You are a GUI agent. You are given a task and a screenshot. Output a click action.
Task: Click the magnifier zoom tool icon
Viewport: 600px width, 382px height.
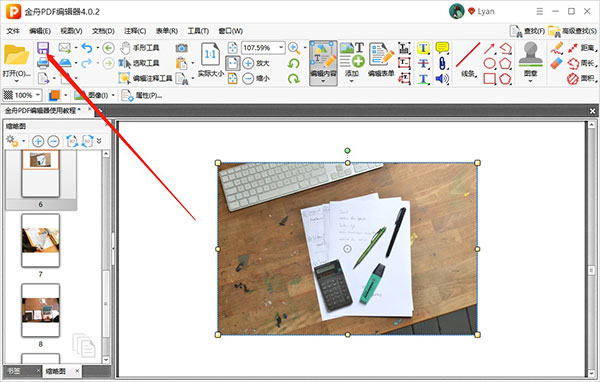coord(294,48)
